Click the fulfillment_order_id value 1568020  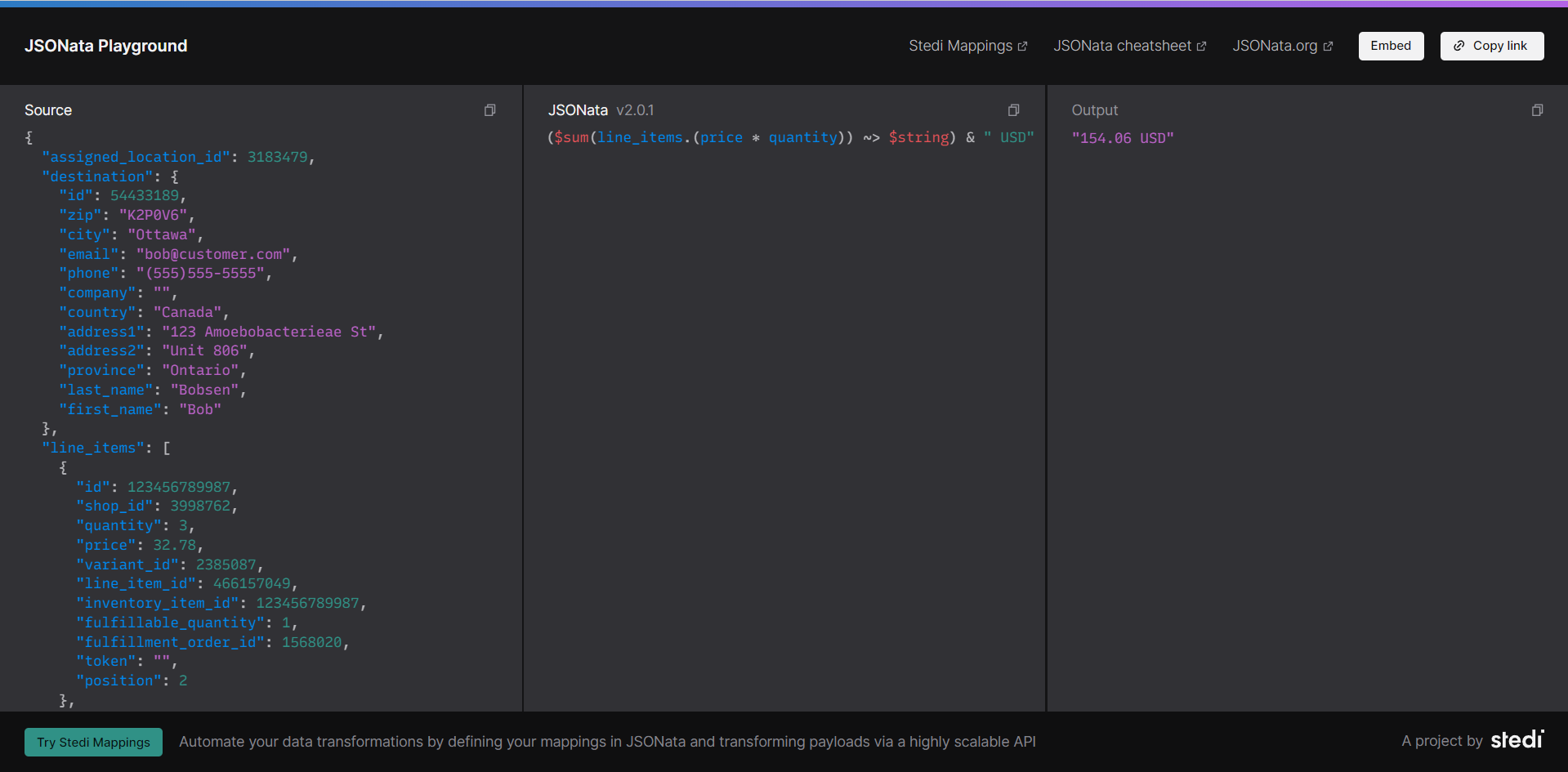[x=312, y=642]
